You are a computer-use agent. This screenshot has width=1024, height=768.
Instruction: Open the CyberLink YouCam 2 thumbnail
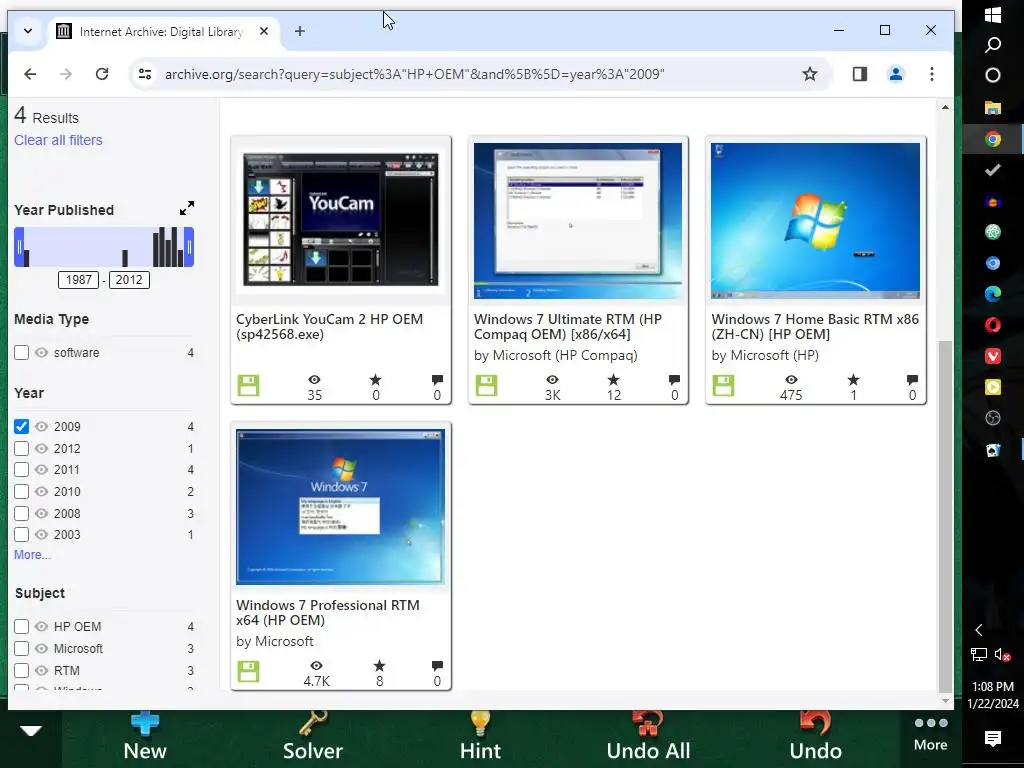pyautogui.click(x=340, y=221)
